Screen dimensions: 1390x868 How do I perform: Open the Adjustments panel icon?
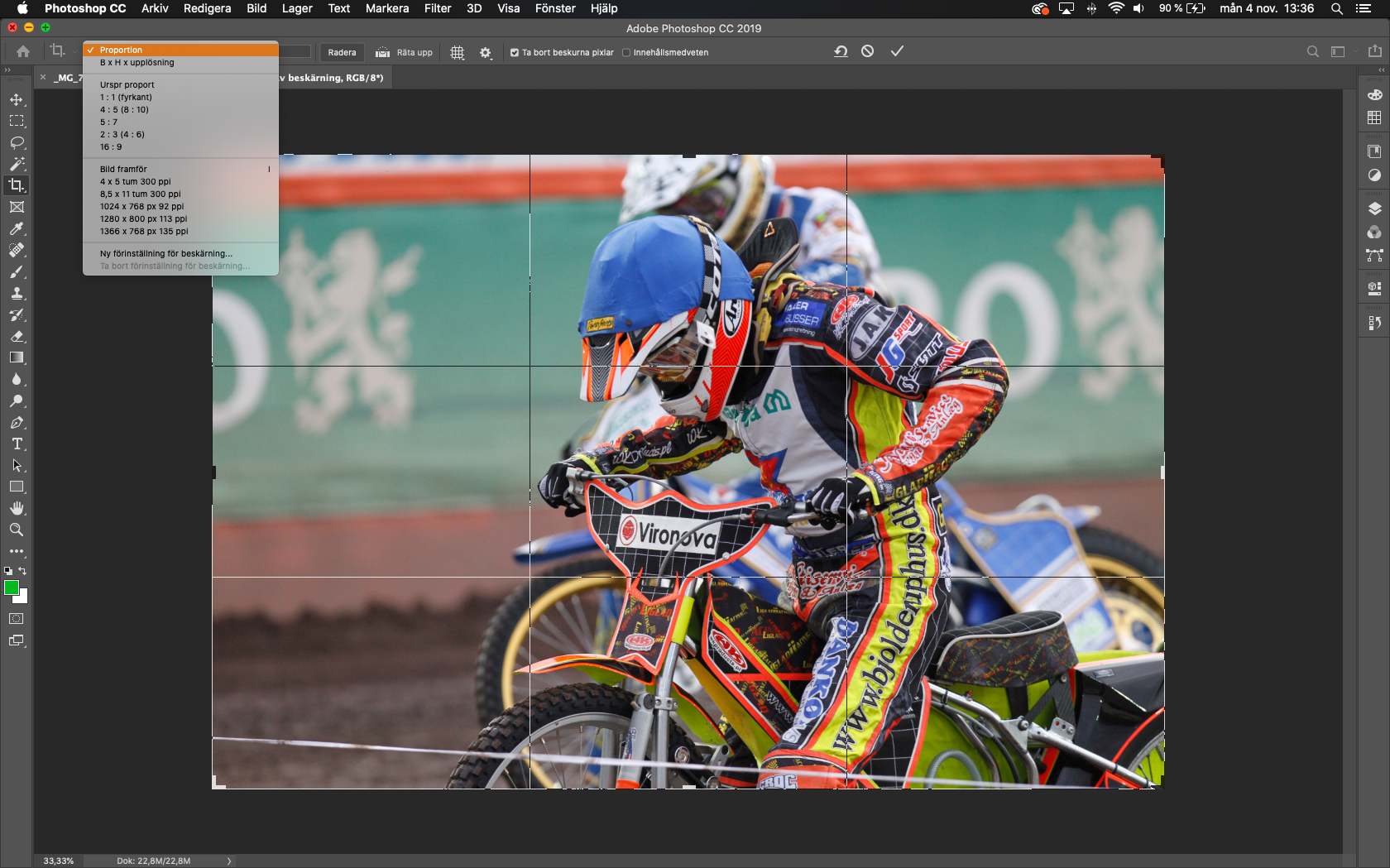point(1374,175)
